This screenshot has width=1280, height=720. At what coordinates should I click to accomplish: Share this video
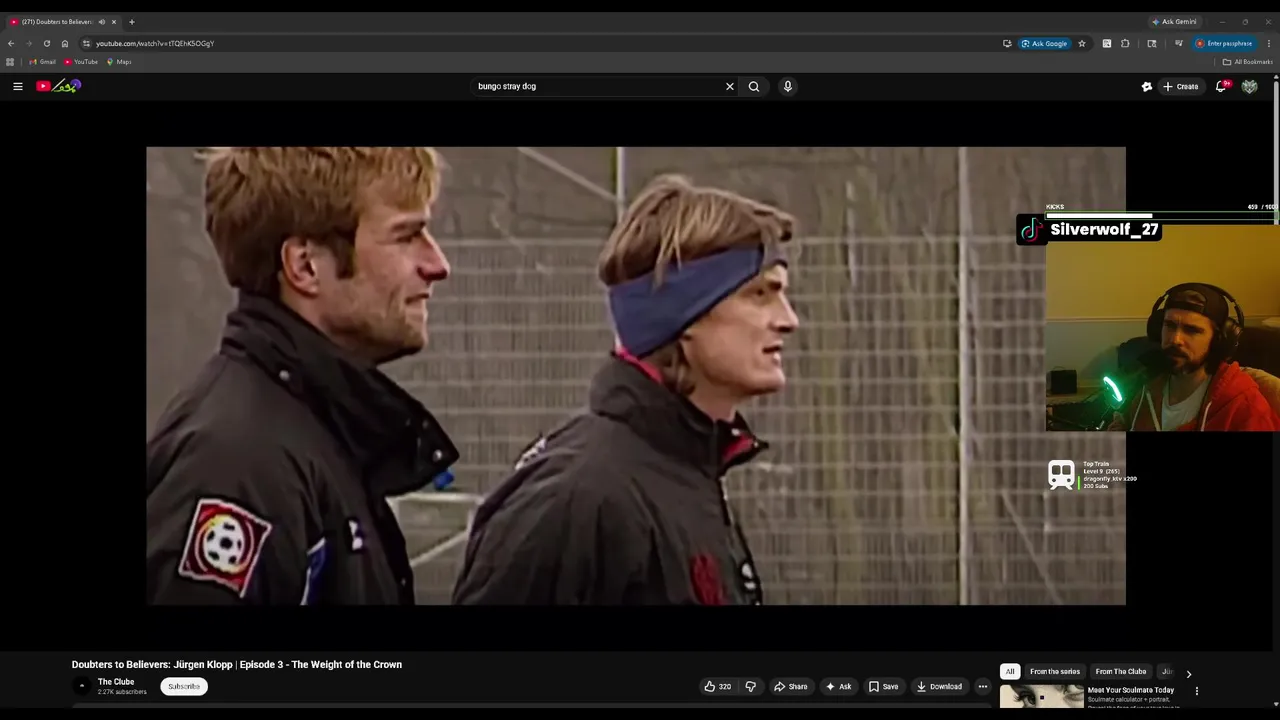(x=790, y=686)
